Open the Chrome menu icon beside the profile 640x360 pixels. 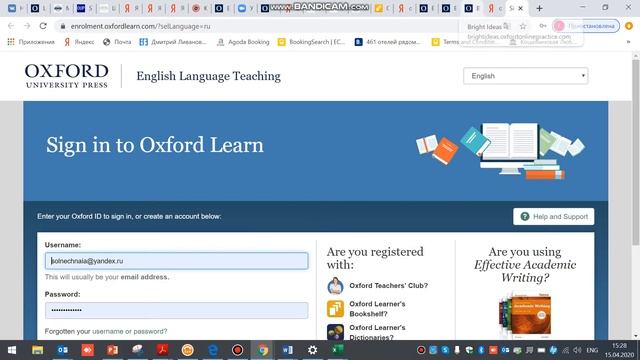click(629, 26)
